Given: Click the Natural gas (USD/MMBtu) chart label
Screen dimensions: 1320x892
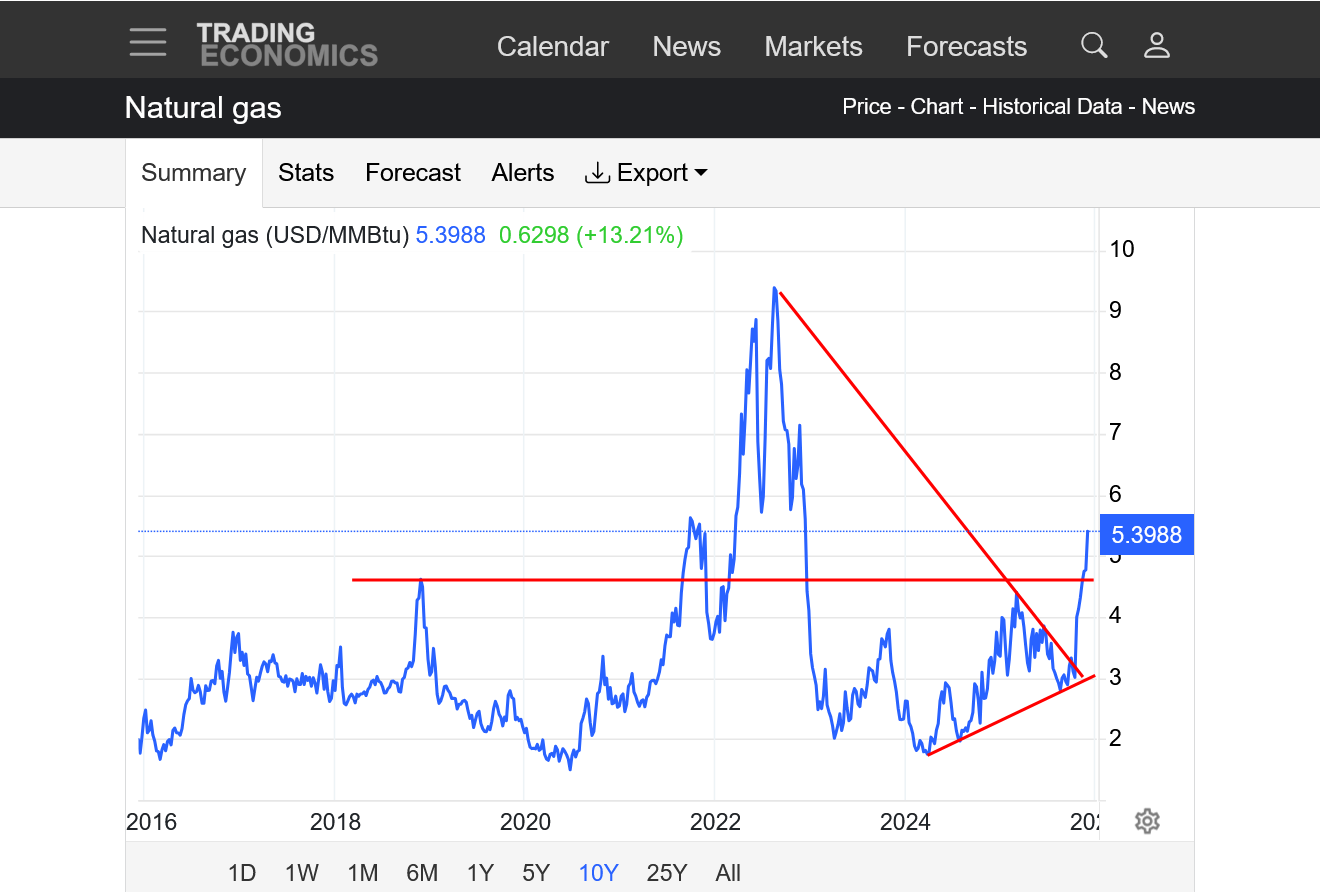Looking at the screenshot, I should pyautogui.click(x=275, y=235).
